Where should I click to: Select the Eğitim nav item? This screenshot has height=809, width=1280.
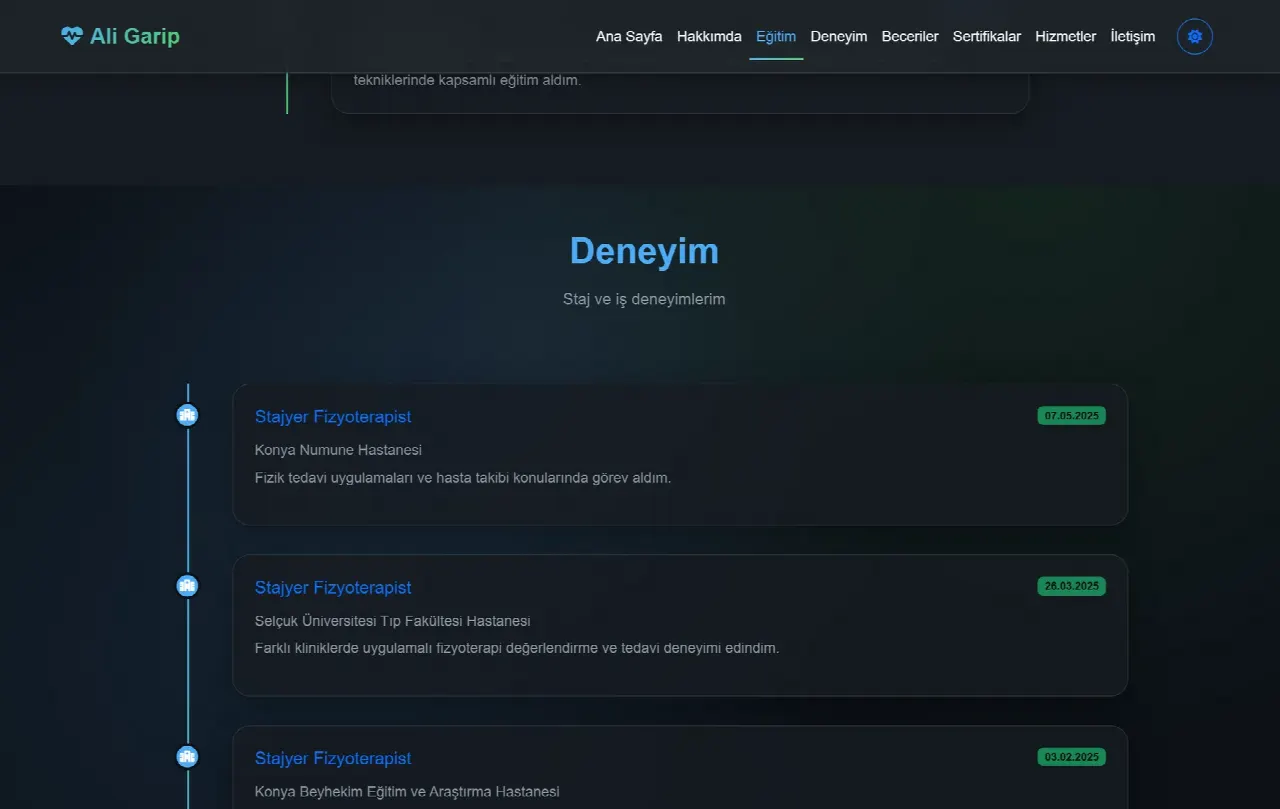[x=776, y=37]
